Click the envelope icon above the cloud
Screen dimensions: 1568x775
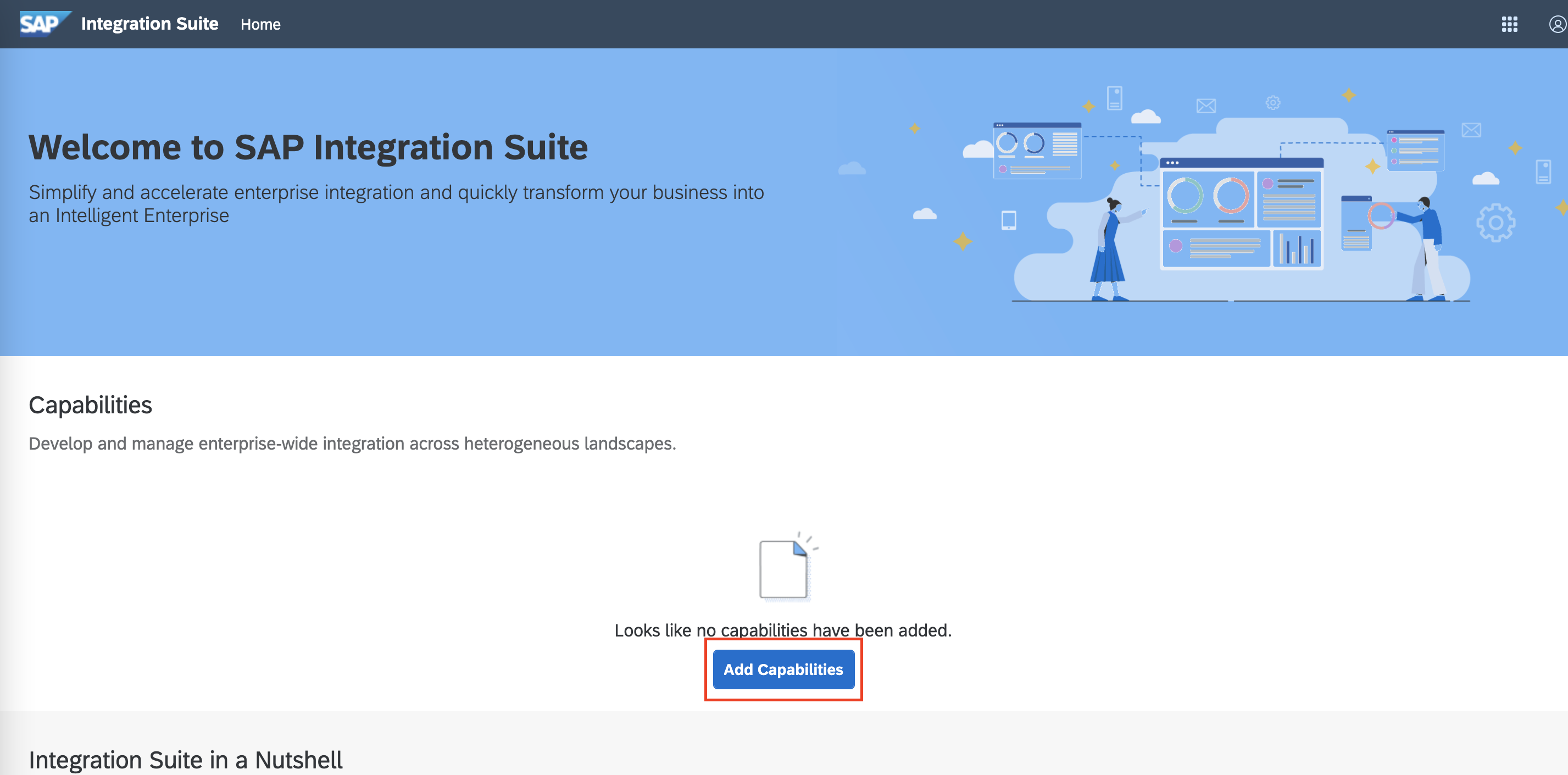(x=1206, y=106)
